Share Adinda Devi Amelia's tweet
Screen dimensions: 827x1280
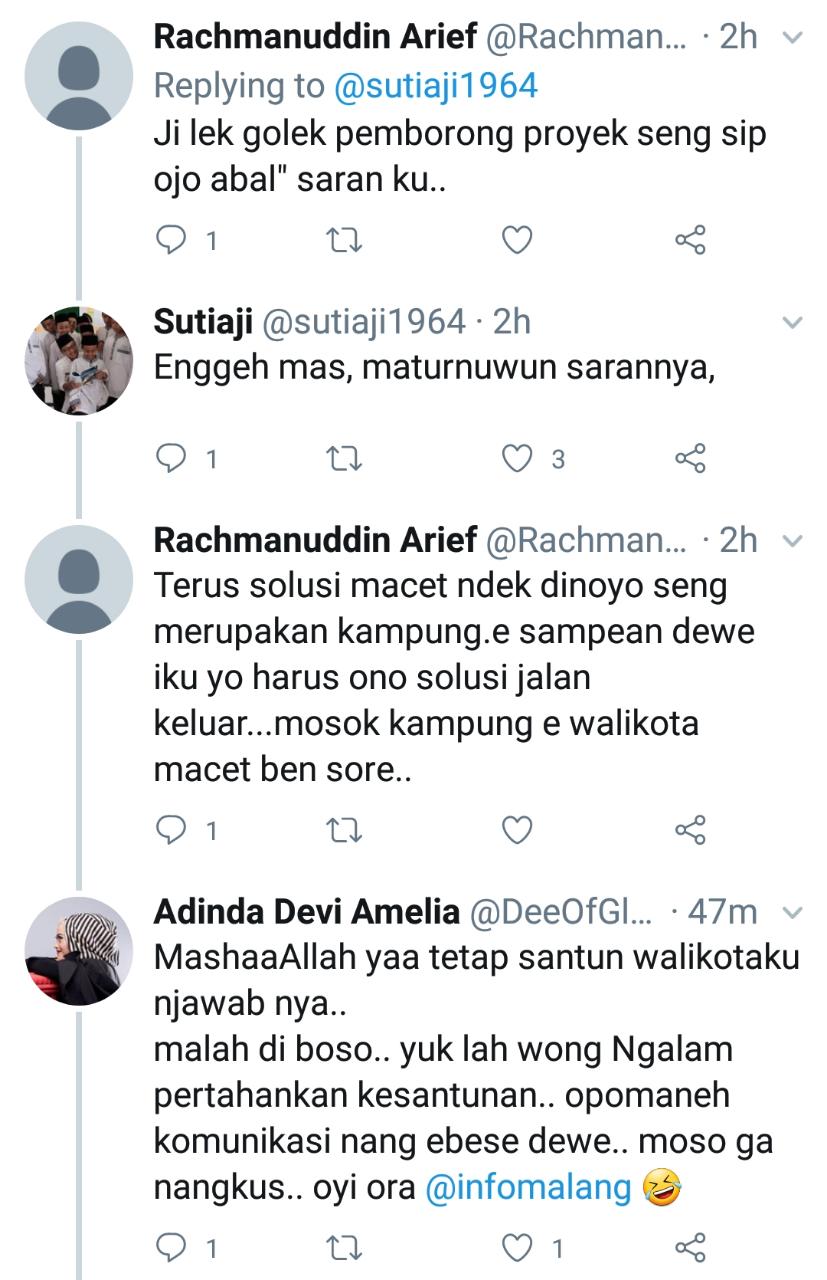[690, 1248]
